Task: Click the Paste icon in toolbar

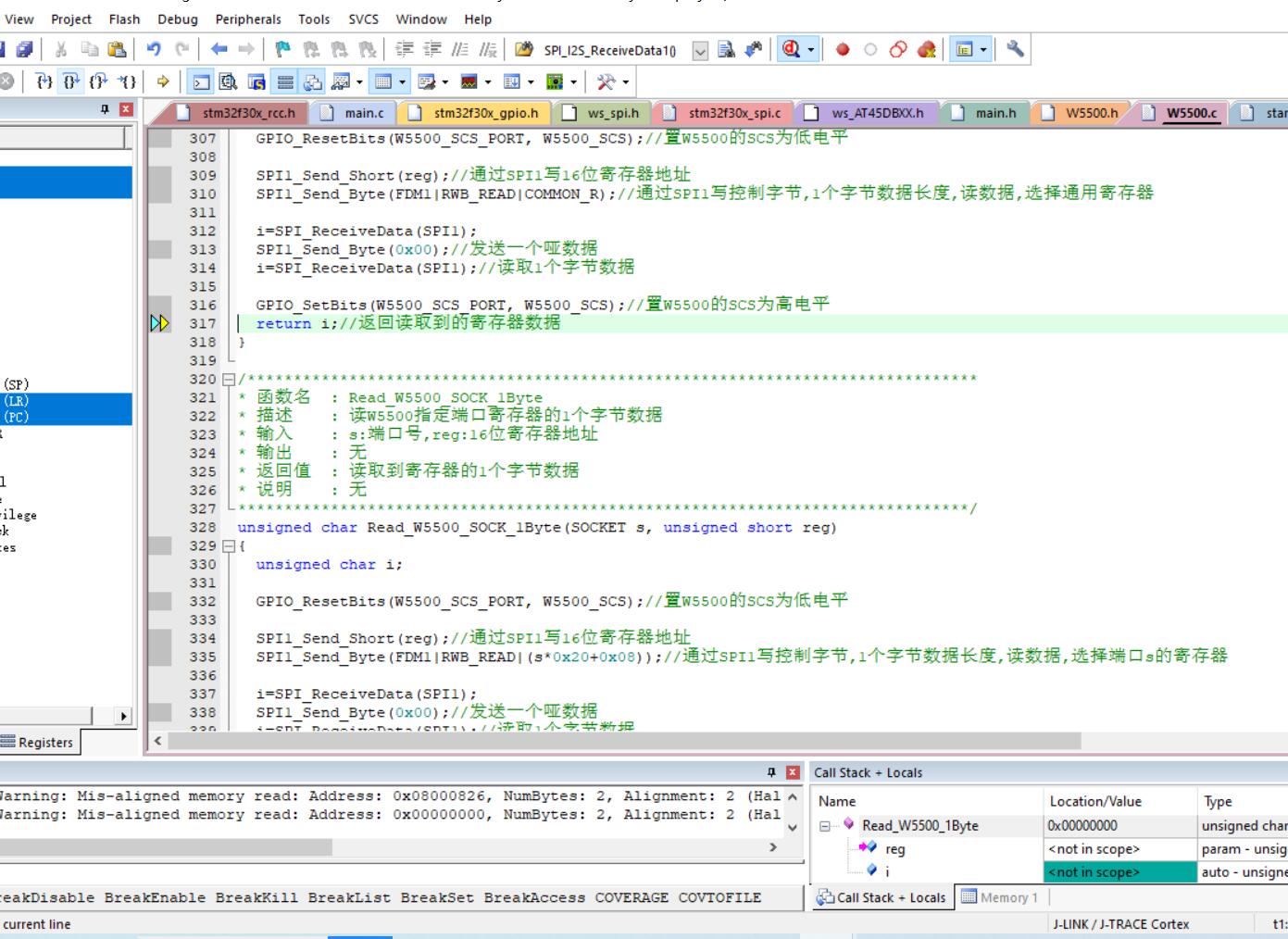Action: 117,50
